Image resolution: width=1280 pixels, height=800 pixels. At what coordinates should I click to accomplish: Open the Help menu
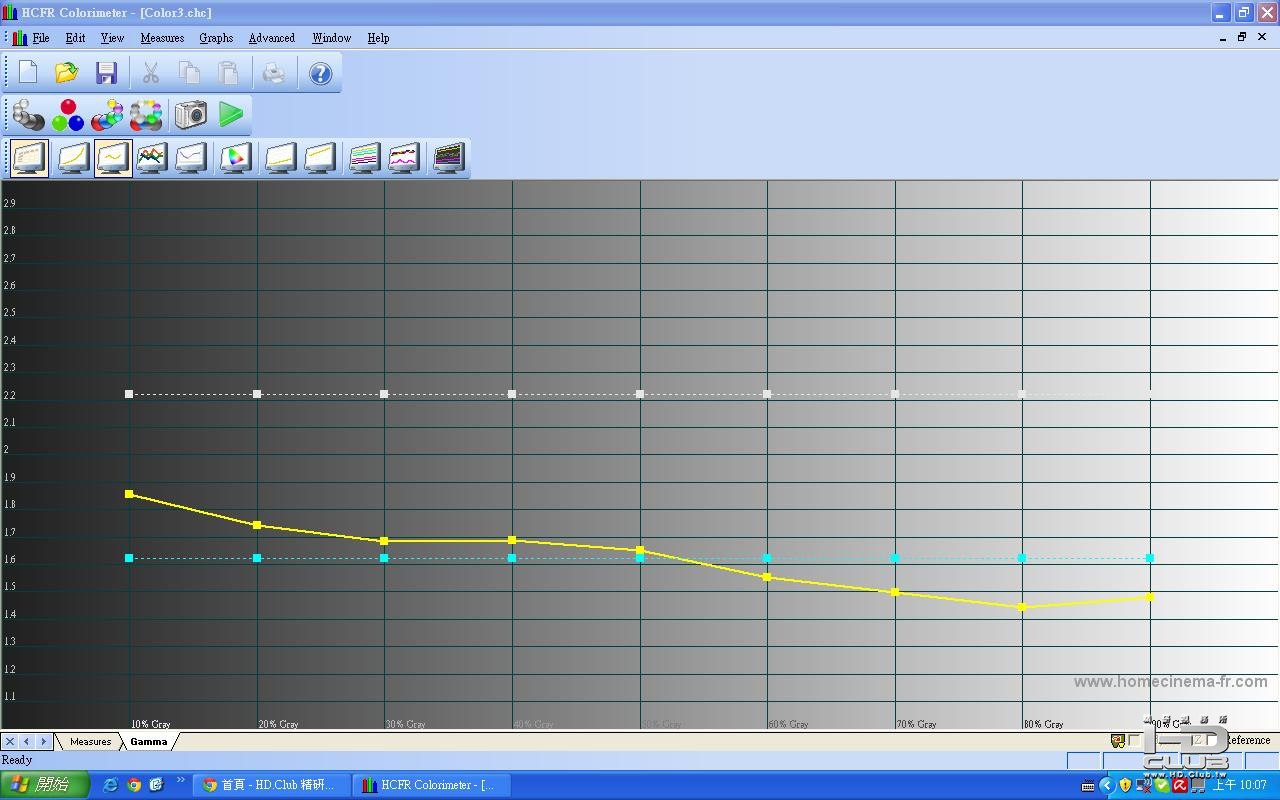(x=378, y=38)
